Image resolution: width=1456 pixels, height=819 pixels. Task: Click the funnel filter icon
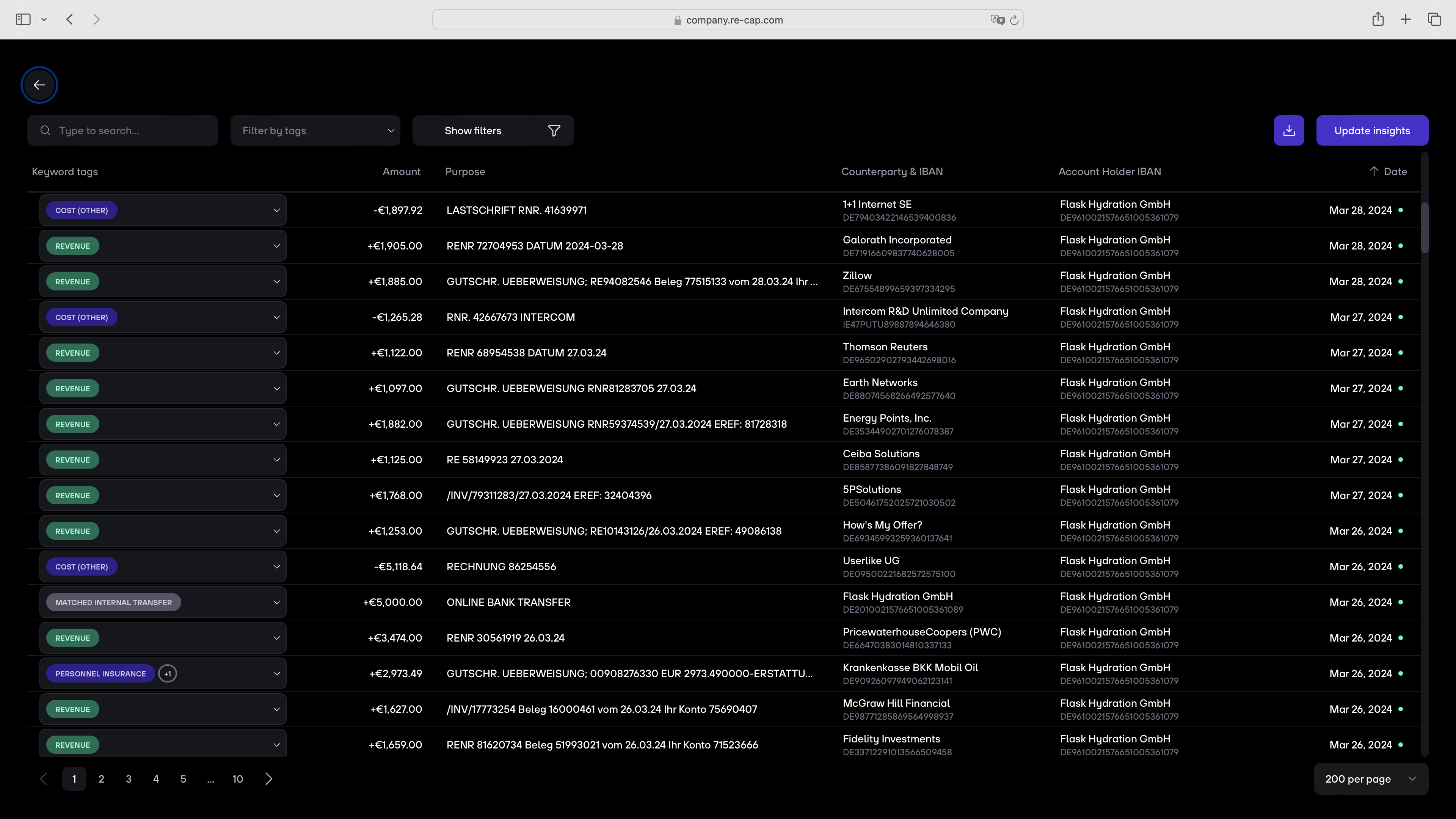pyautogui.click(x=554, y=130)
